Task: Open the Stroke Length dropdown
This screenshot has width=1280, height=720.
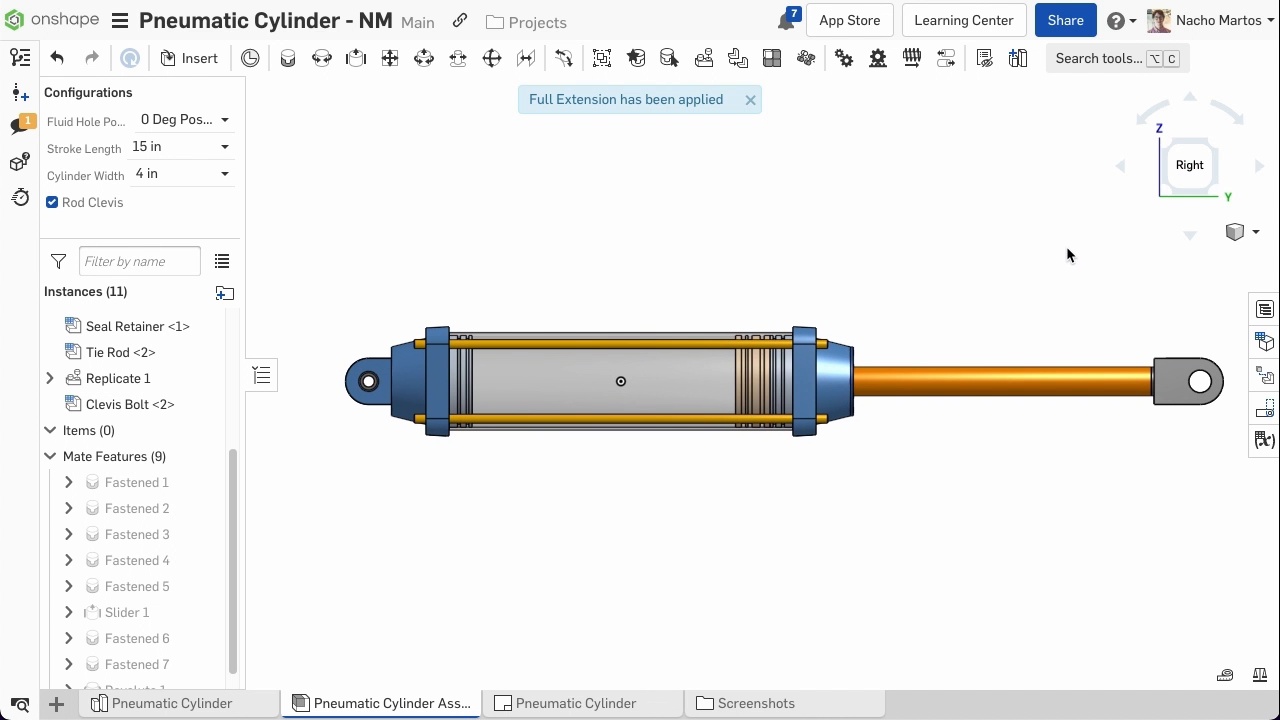Action: (x=181, y=147)
